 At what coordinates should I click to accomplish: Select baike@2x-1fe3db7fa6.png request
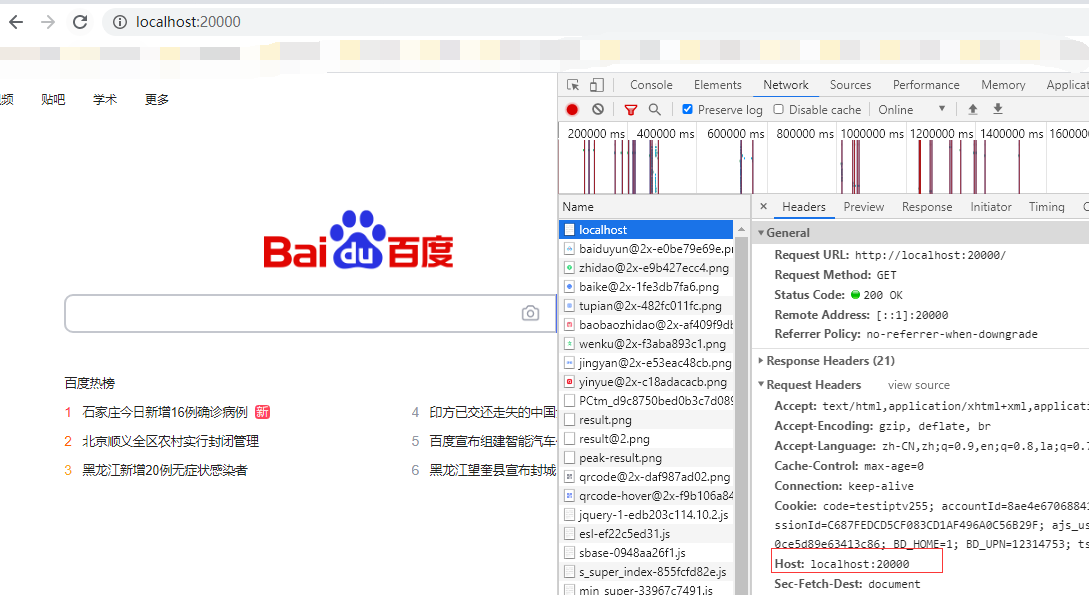[x=646, y=287]
